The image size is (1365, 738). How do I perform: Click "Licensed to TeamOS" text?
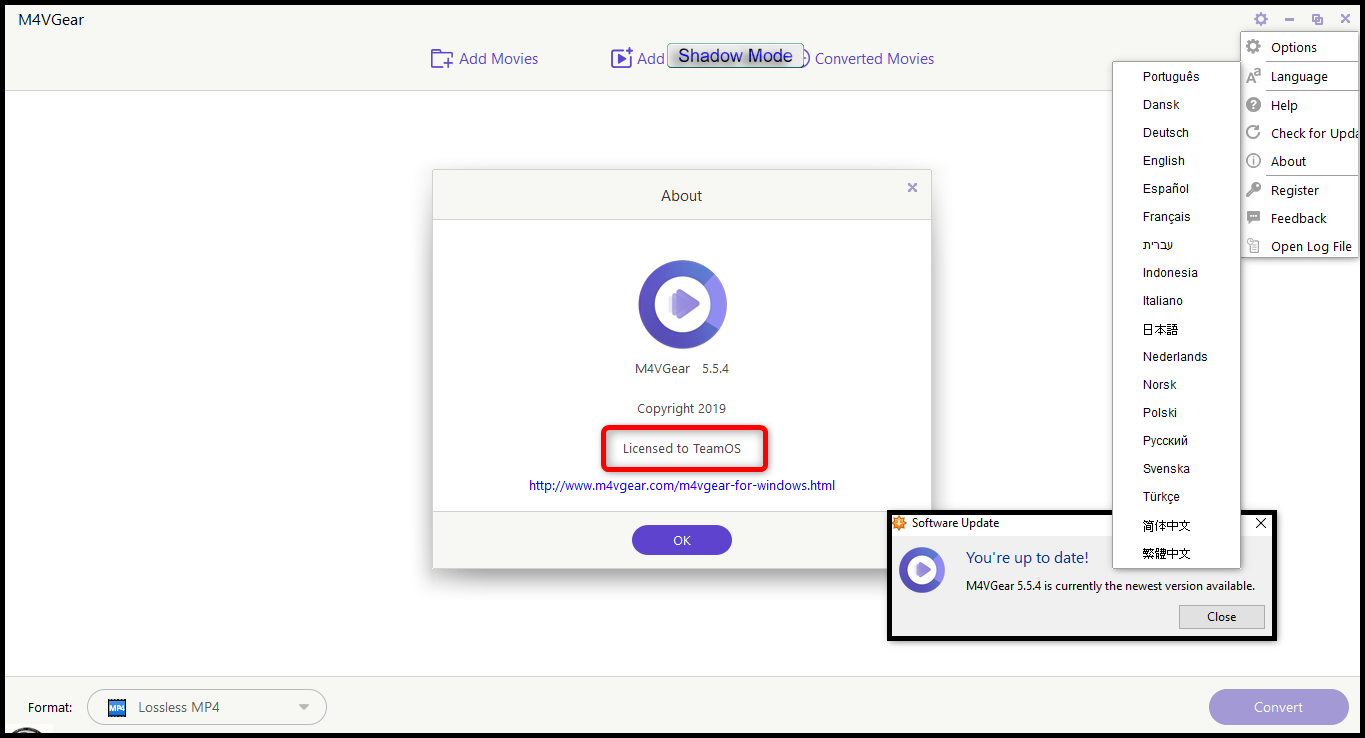682,448
